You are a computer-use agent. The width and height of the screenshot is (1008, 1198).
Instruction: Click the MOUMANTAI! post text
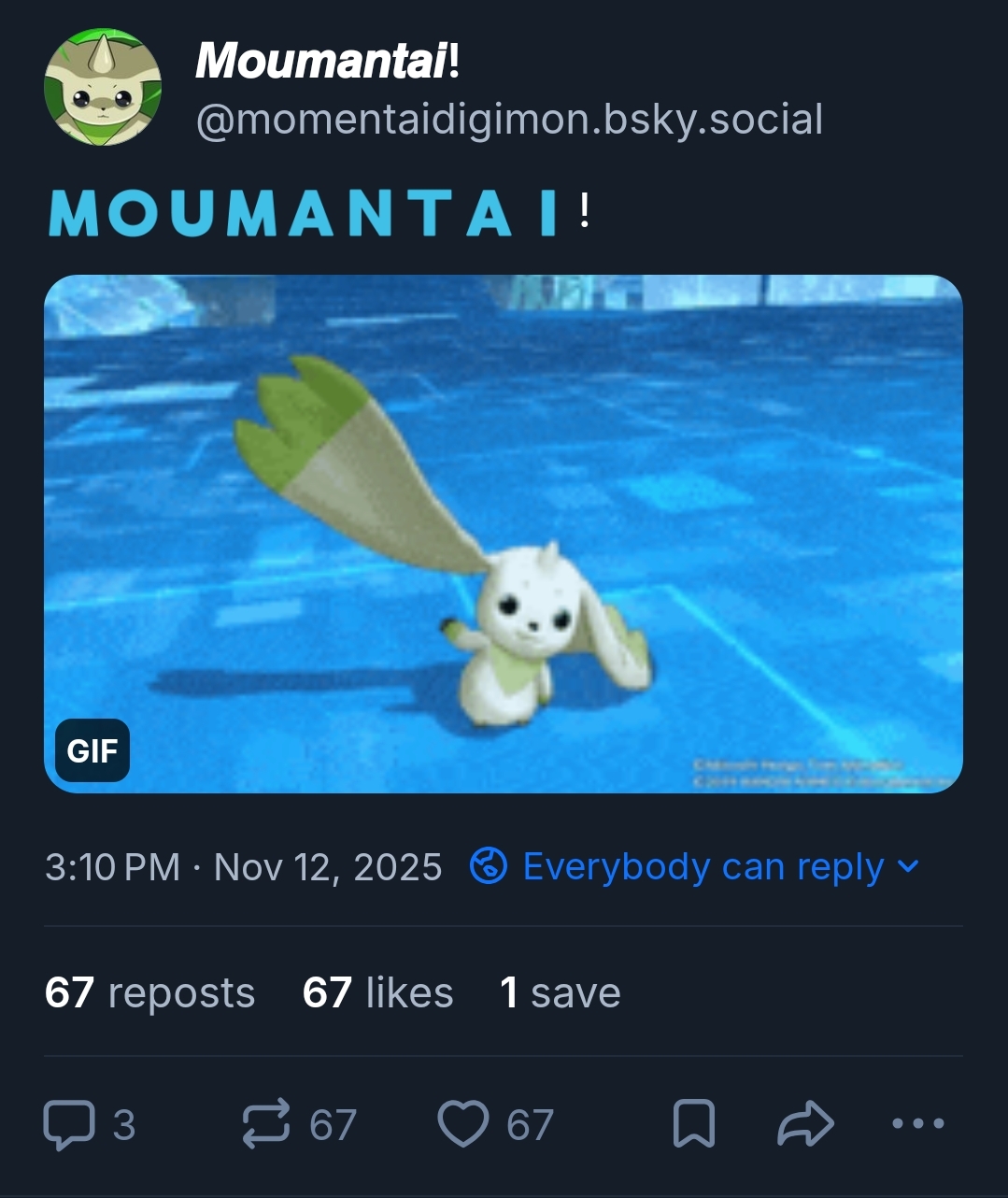[319, 213]
